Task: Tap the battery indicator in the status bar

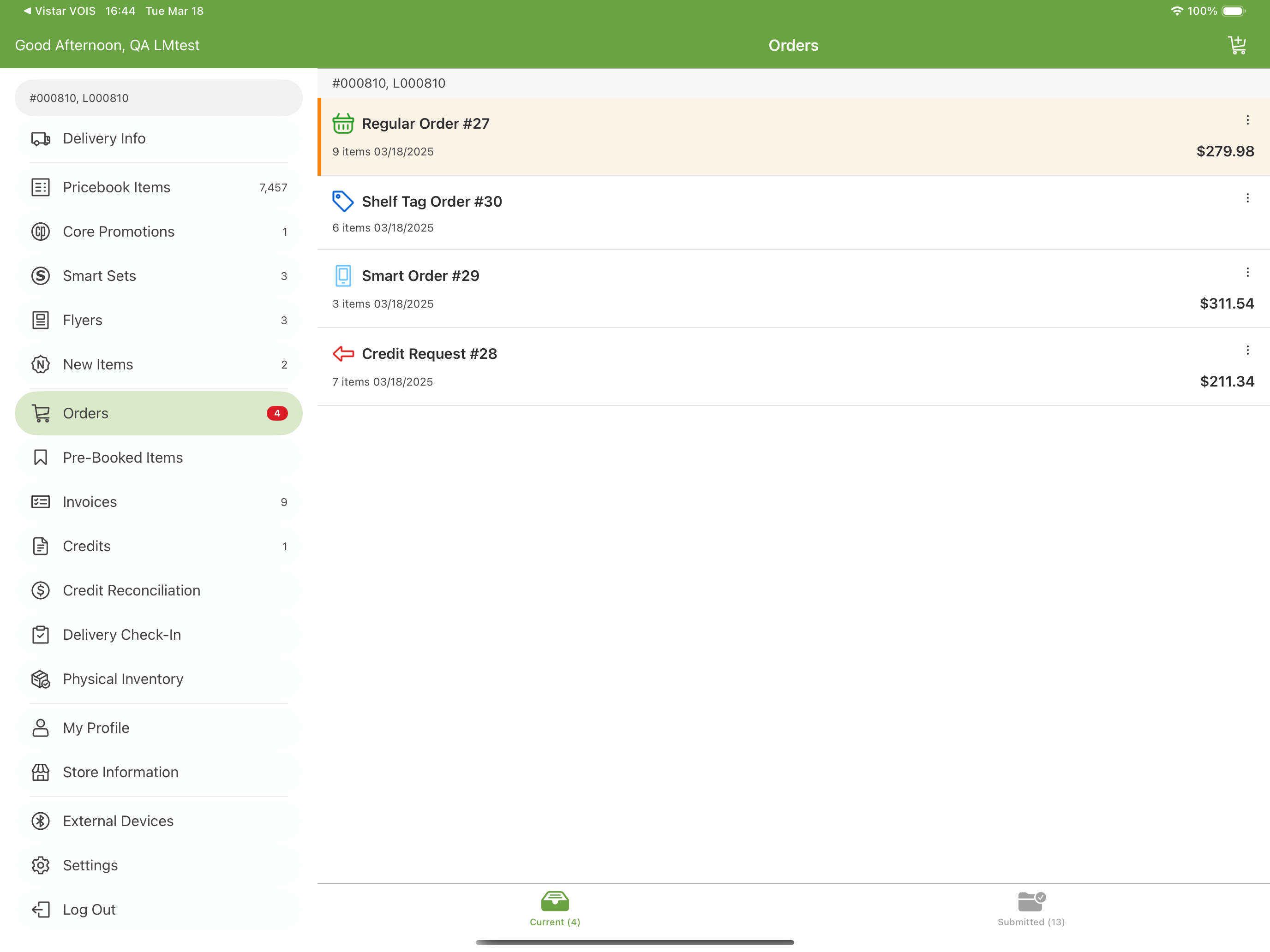Action: click(x=1233, y=11)
